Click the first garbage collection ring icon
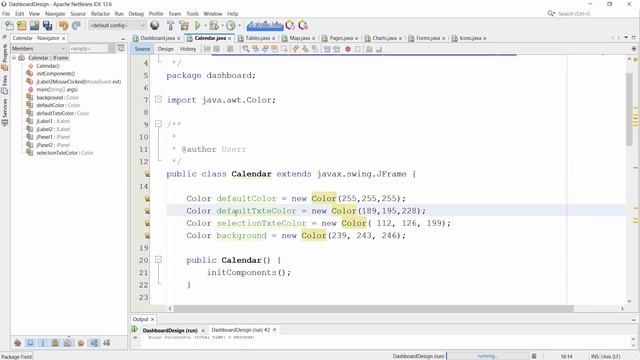Image resolution: width=640 pixels, height=360 pixels. click(x=290, y=25)
